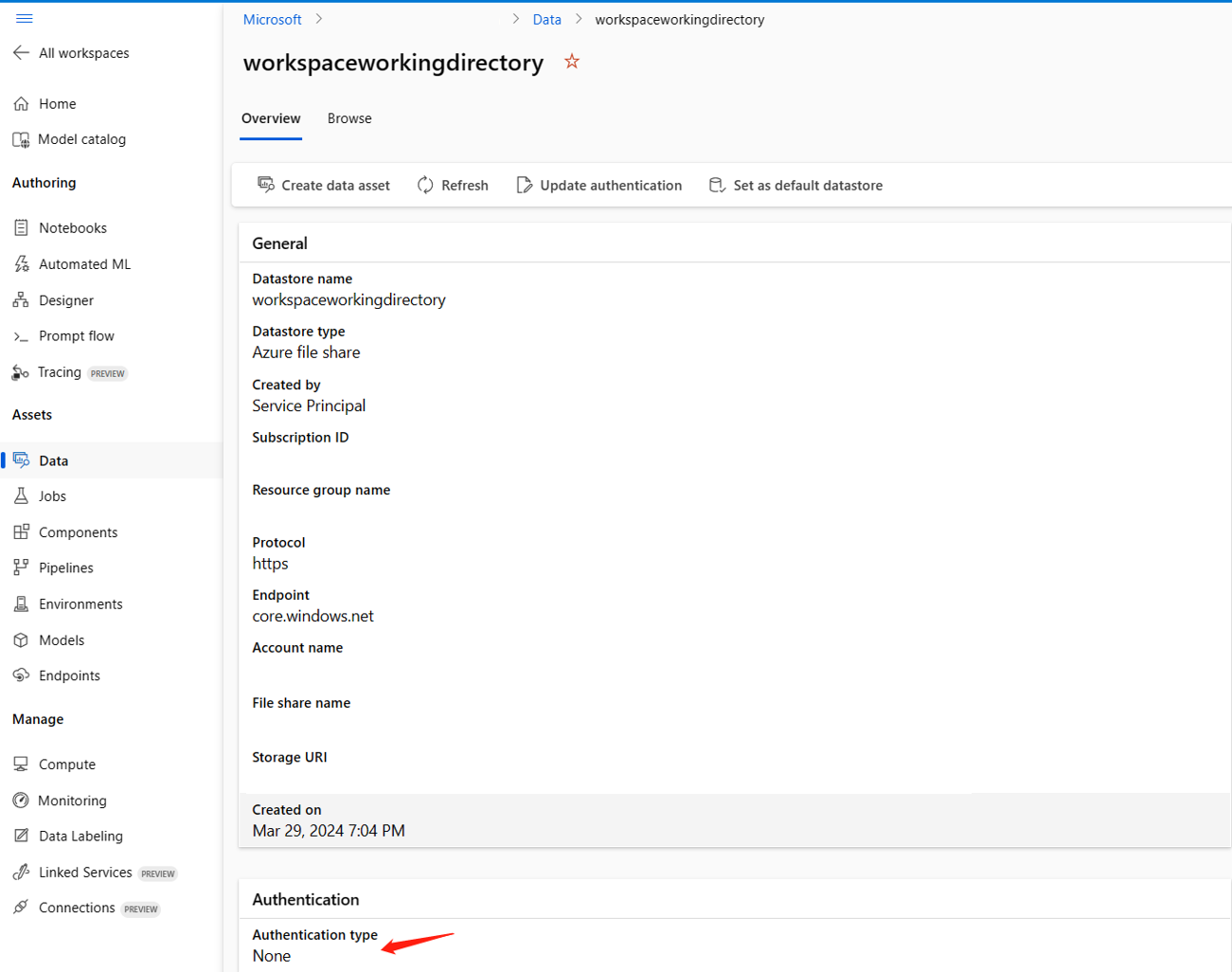Click the Update authentication button label
The image size is (1232, 972).
point(611,186)
